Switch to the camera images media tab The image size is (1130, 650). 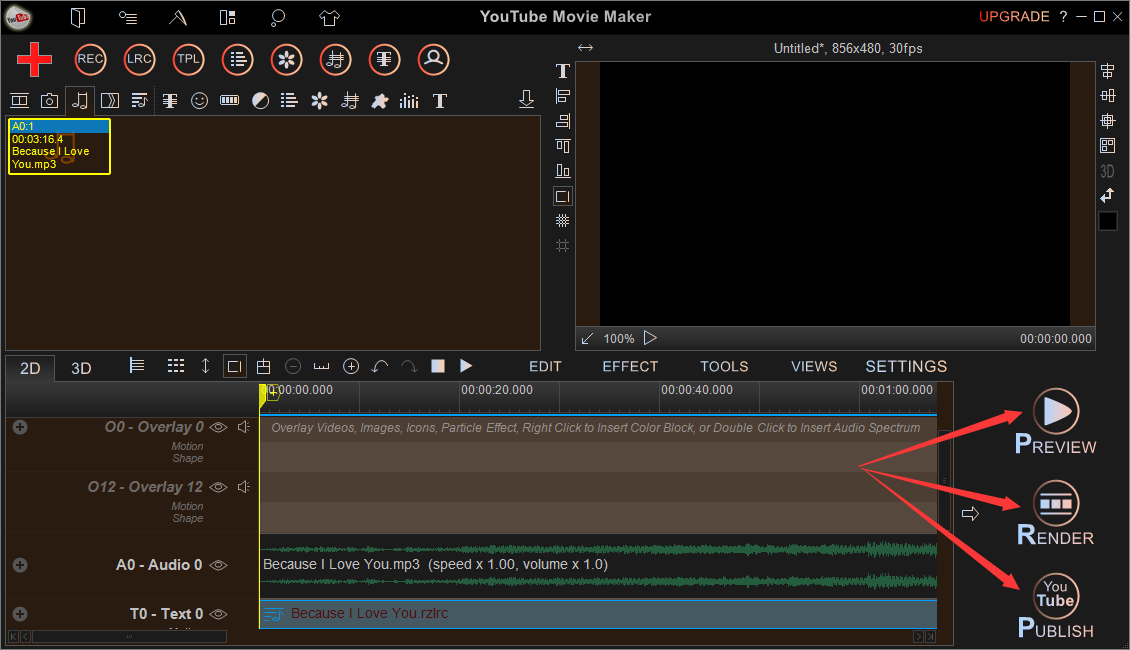[49, 101]
